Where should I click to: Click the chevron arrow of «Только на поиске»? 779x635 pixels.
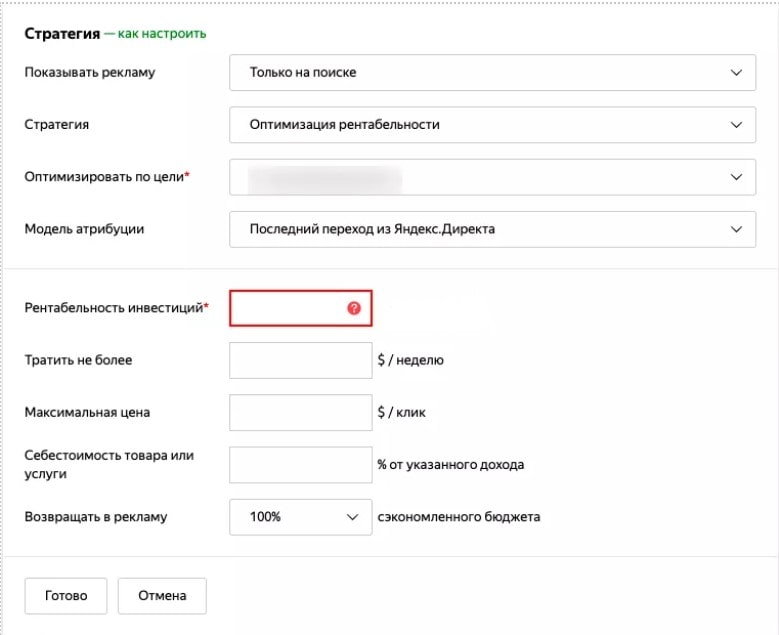click(x=736, y=73)
